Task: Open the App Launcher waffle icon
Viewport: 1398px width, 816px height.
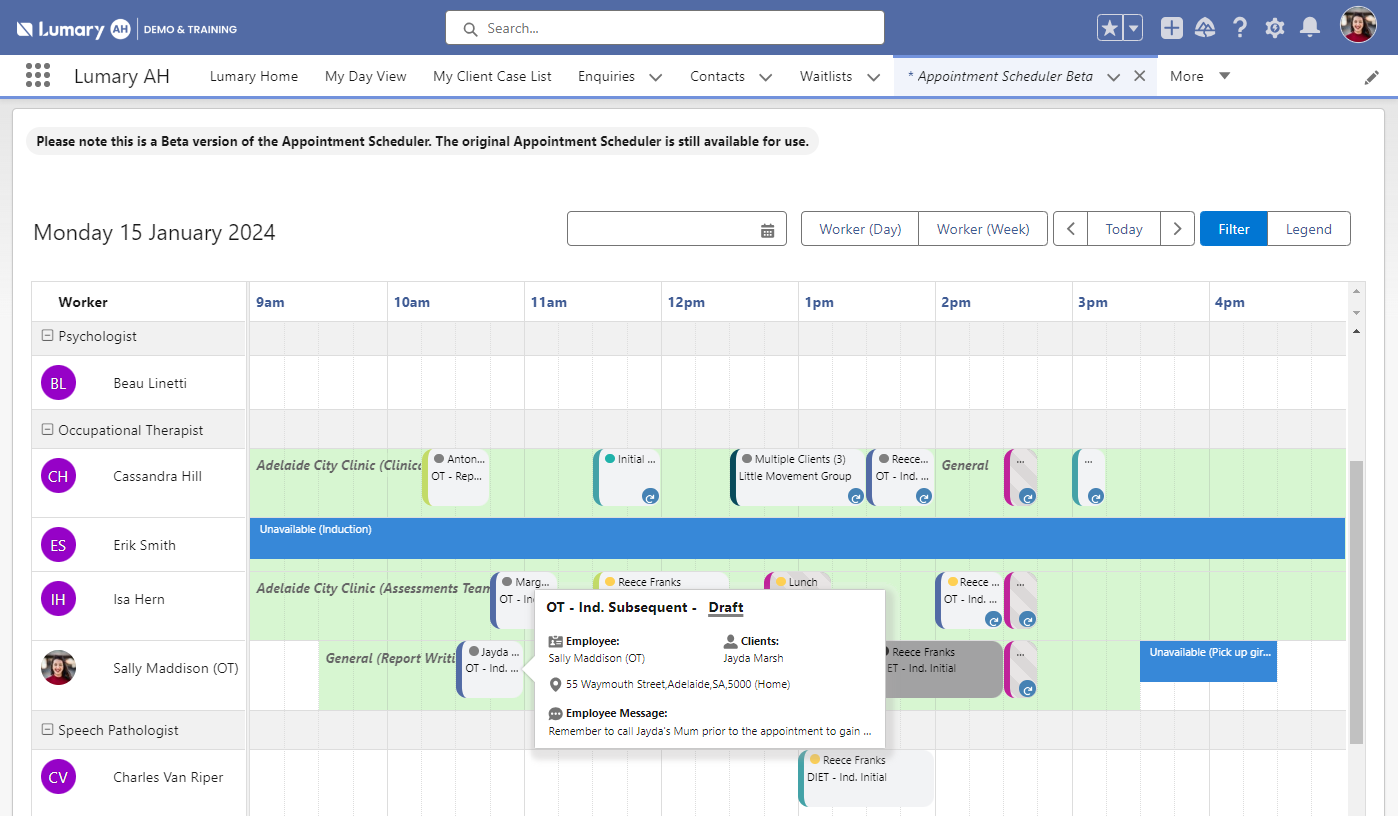Action: point(37,75)
